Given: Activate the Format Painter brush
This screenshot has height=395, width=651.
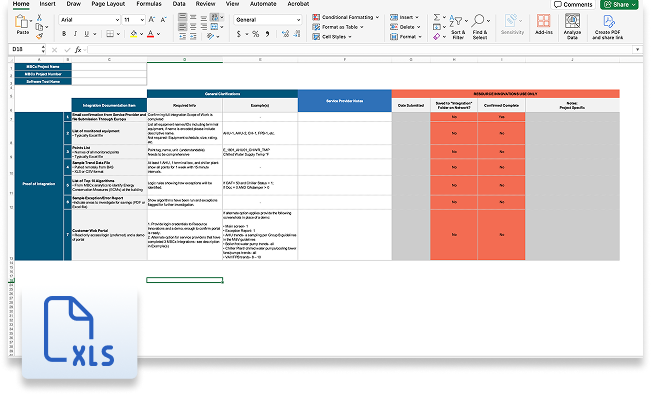Looking at the screenshot, I should click(39, 36).
